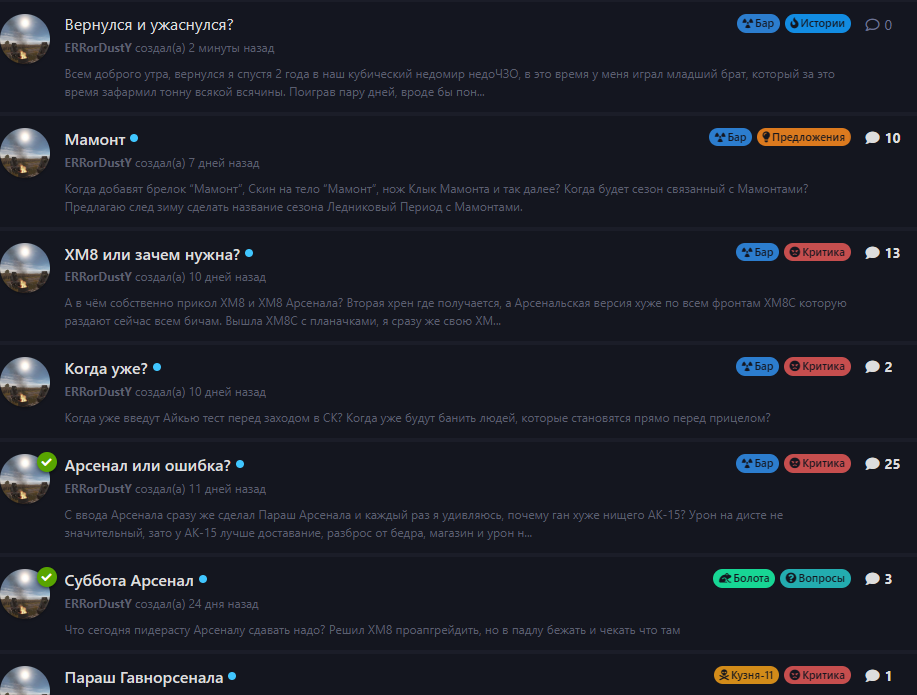Click the author avatar beside Мамонт topic
This screenshot has height=695, width=917.
point(25,153)
